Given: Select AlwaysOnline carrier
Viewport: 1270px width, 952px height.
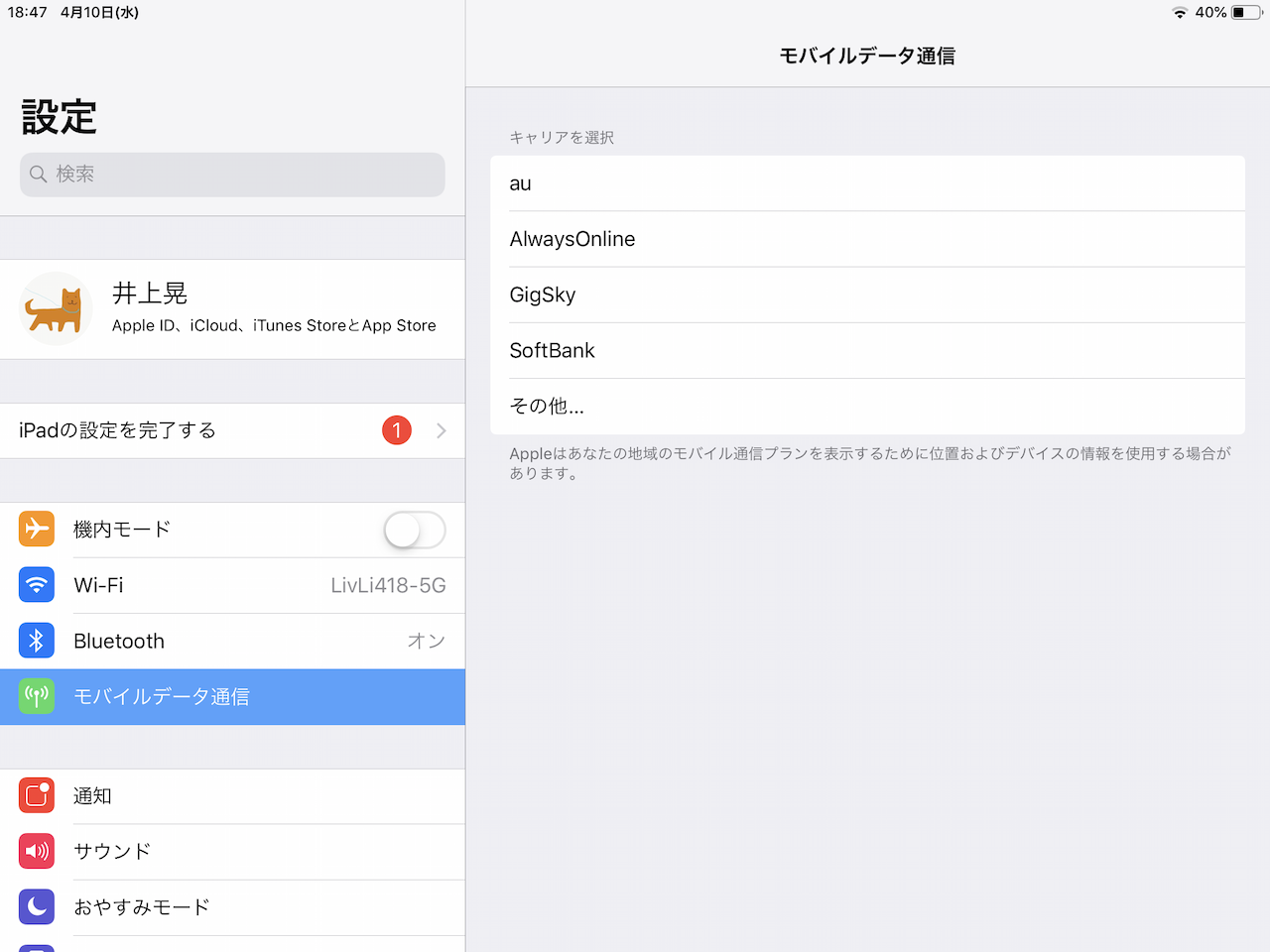Looking at the screenshot, I should point(867,239).
